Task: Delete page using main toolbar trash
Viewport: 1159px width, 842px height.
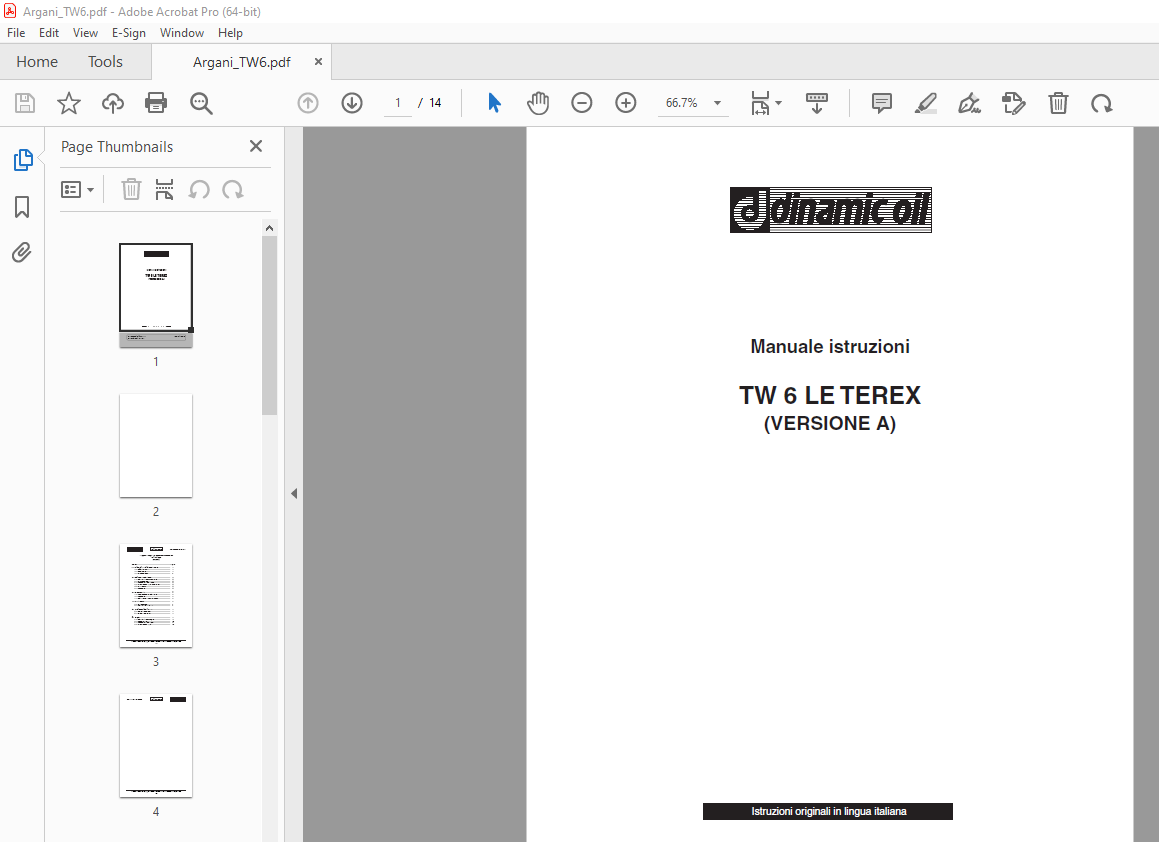Action: pos(1058,103)
